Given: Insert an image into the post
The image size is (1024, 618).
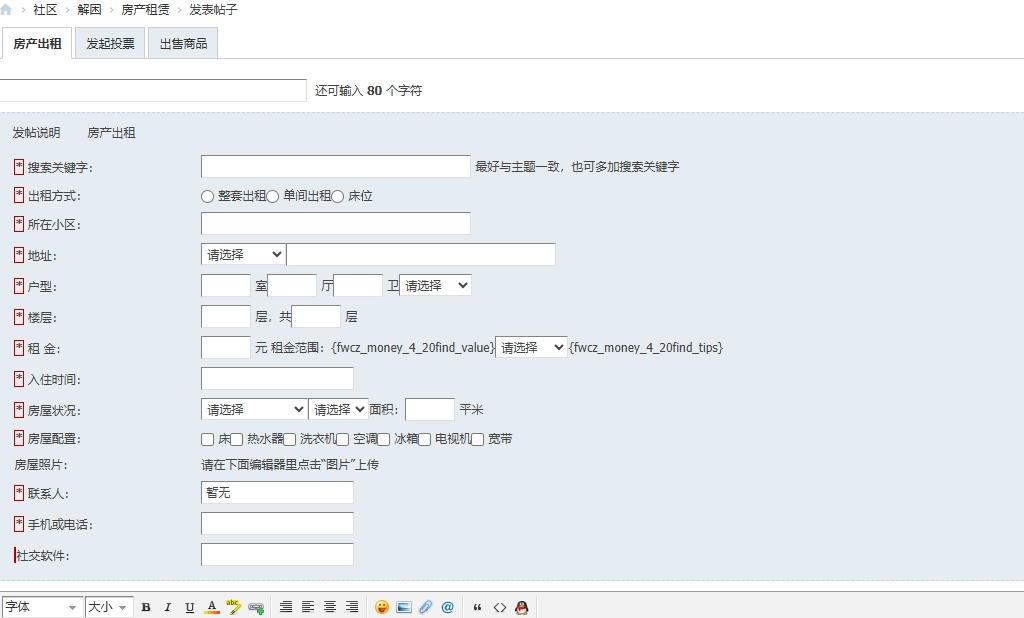Looking at the screenshot, I should tap(404, 607).
